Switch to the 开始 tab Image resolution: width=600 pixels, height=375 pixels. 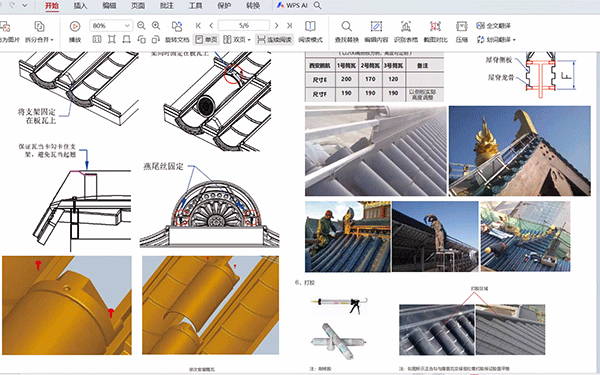point(52,6)
